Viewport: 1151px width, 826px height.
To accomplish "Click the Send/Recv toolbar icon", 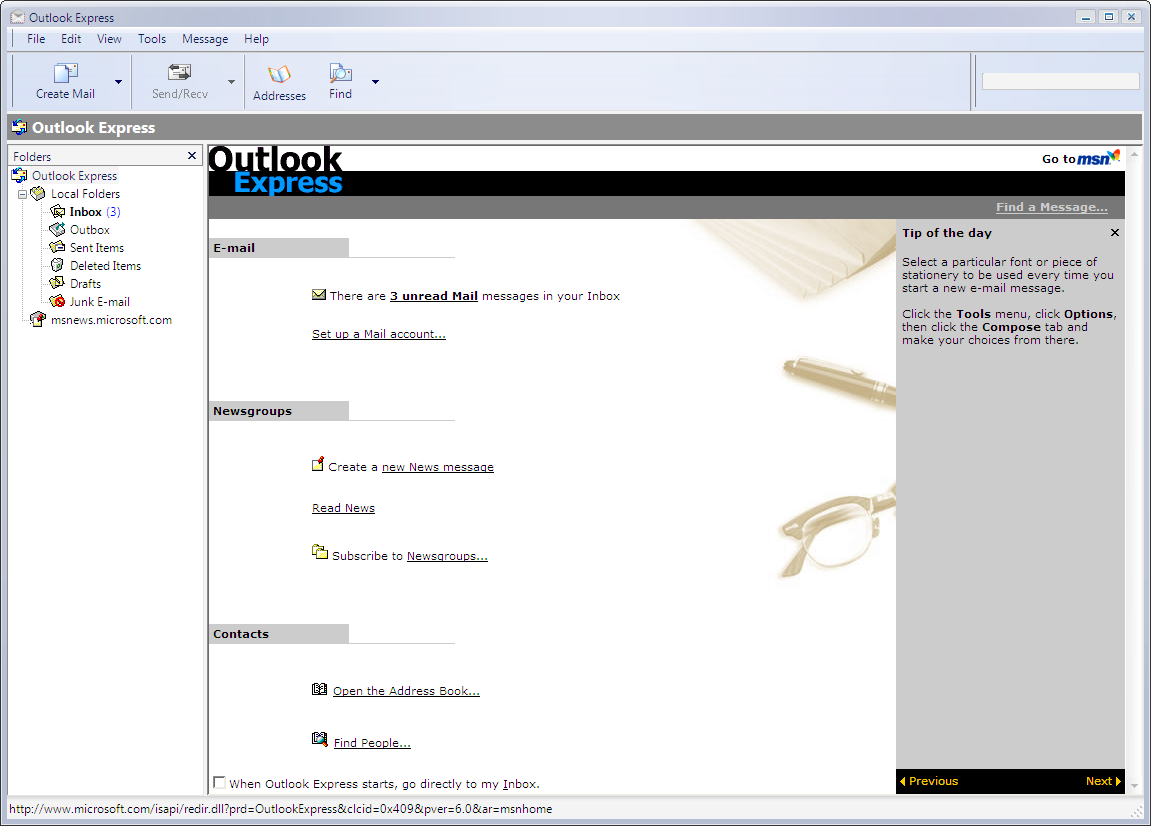I will pos(180,73).
